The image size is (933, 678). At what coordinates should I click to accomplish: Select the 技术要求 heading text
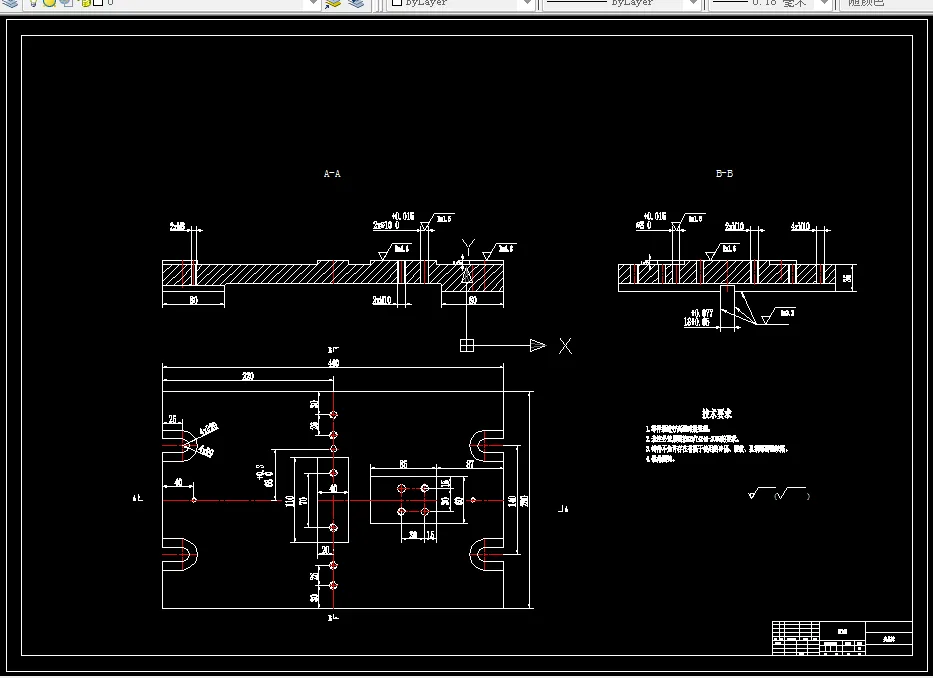(716, 413)
